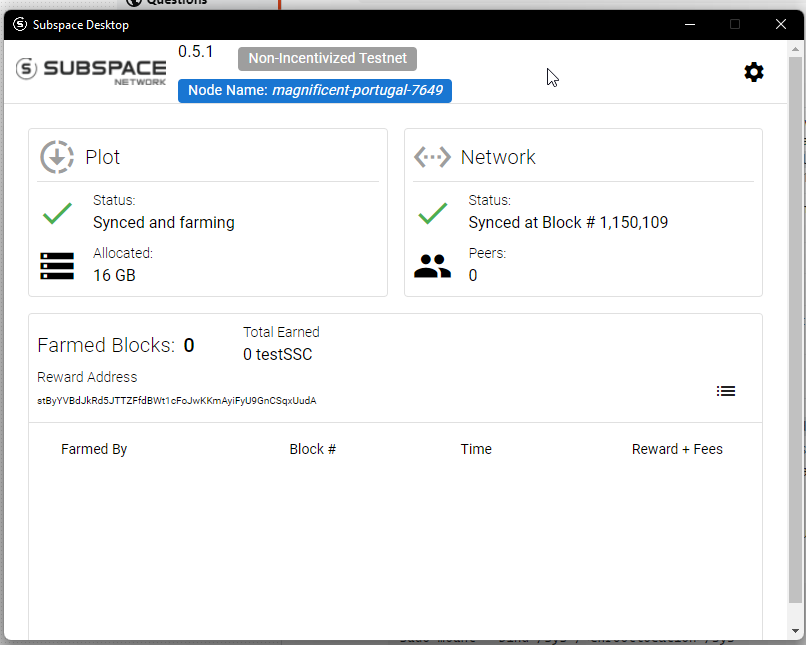Click the Reward + Fees column header

(x=677, y=448)
